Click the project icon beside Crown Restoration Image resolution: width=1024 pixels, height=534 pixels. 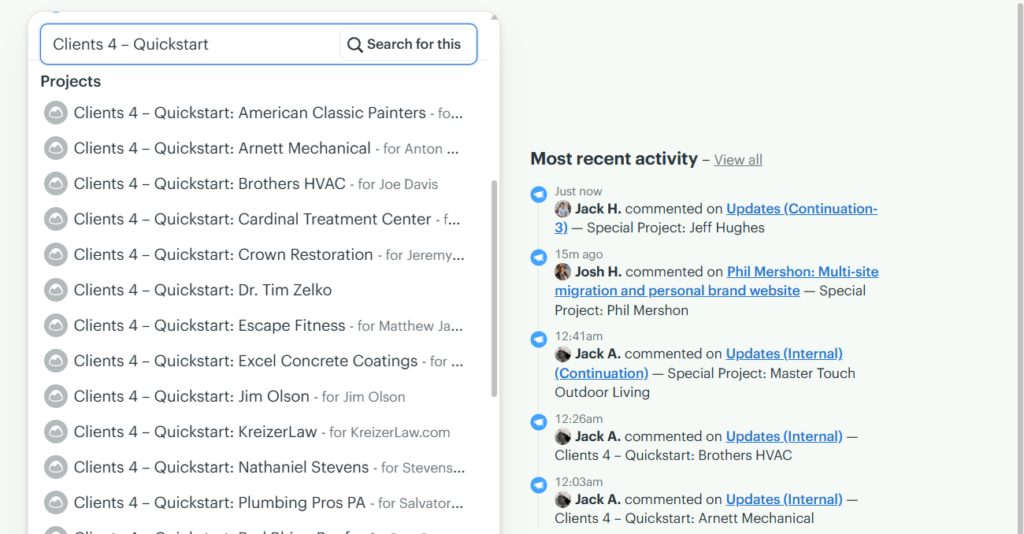56,255
